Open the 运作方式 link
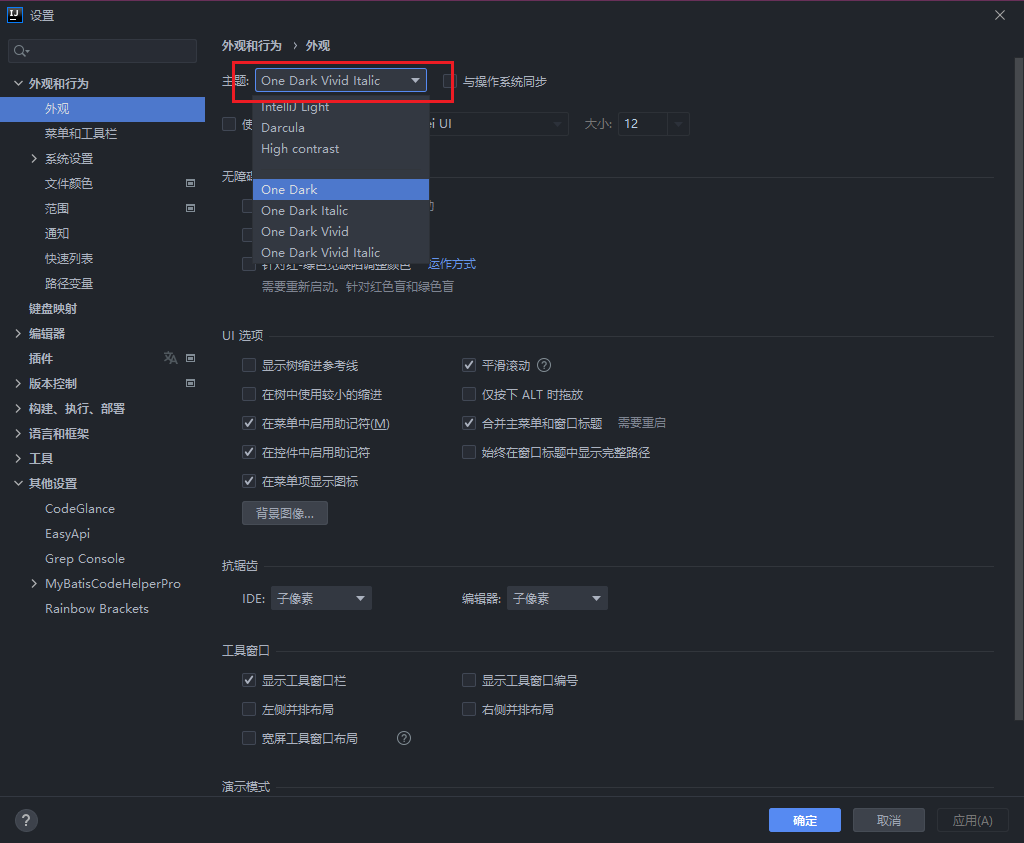 tap(452, 264)
